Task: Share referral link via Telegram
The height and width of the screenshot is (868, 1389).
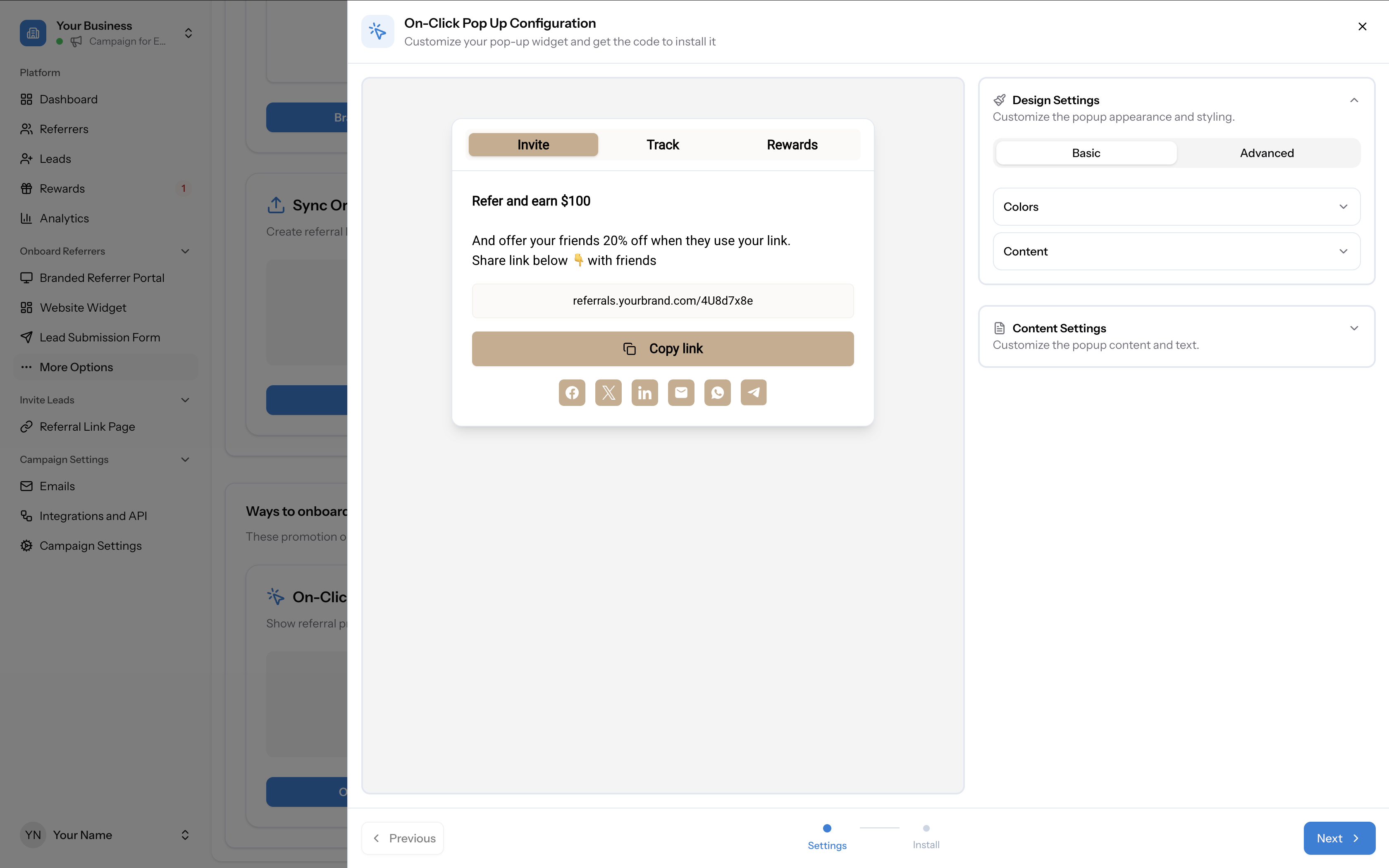Action: pyautogui.click(x=754, y=392)
